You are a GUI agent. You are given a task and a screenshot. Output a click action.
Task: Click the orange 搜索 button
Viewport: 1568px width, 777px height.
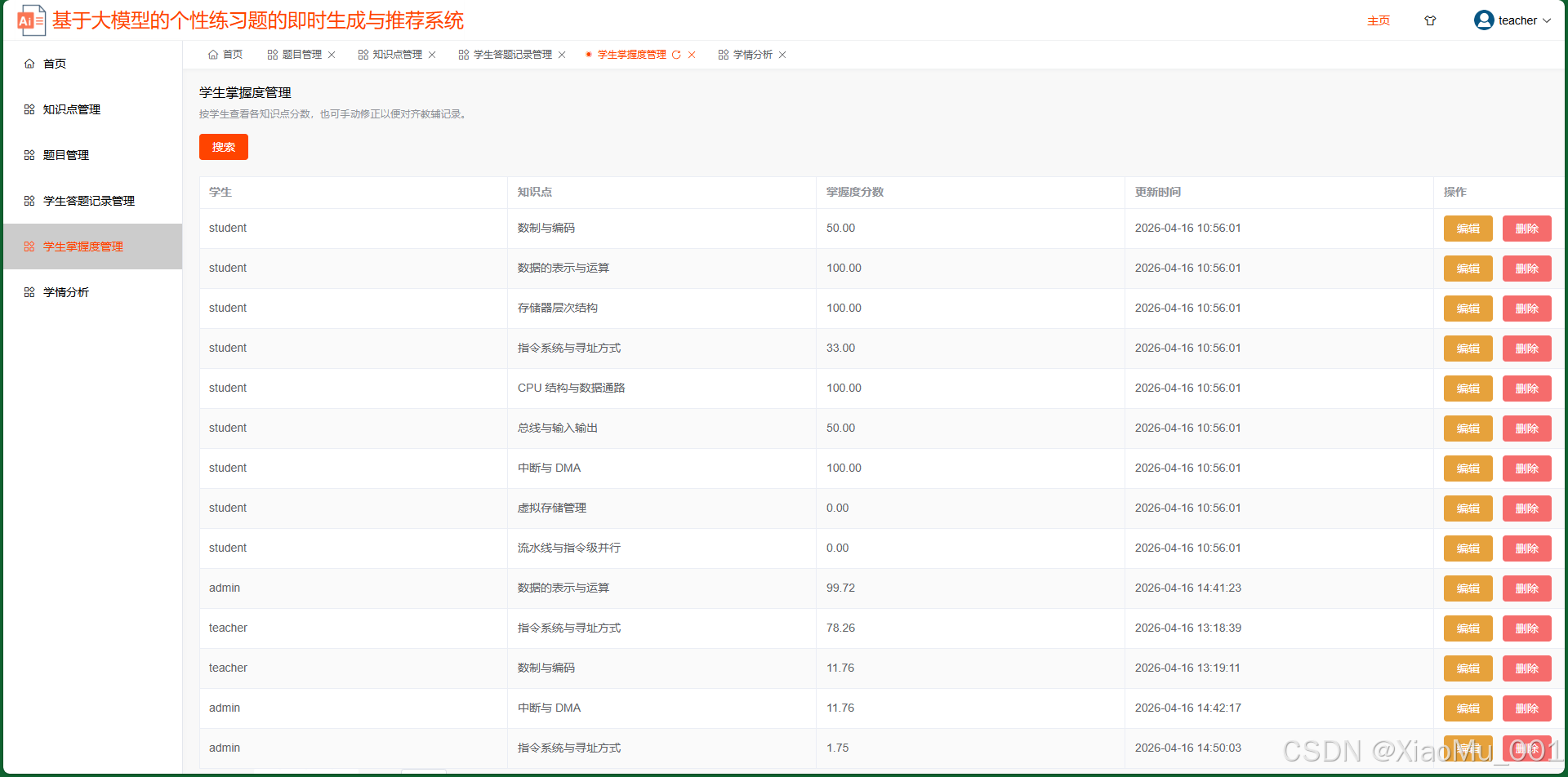[x=224, y=147]
